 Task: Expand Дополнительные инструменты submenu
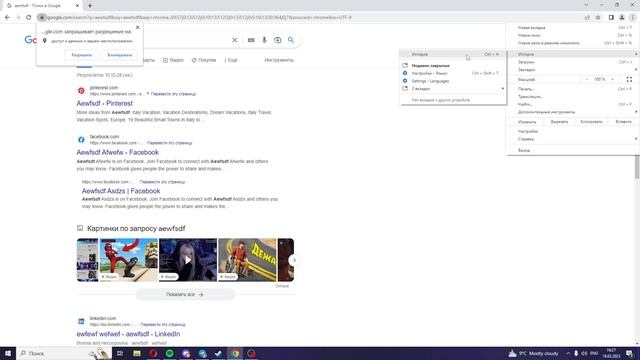pos(573,112)
